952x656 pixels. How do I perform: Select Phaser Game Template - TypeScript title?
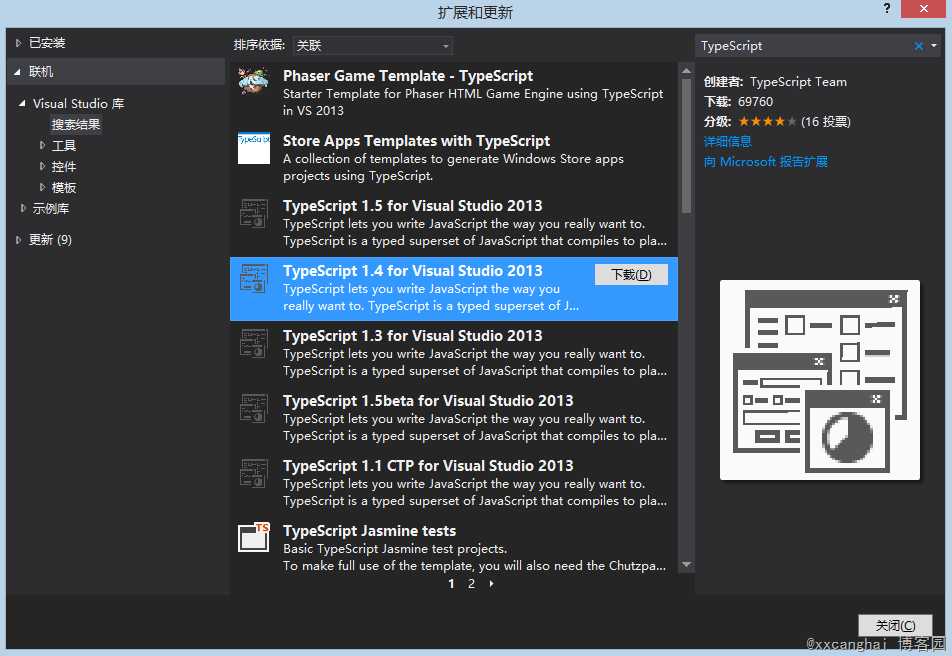pos(408,76)
